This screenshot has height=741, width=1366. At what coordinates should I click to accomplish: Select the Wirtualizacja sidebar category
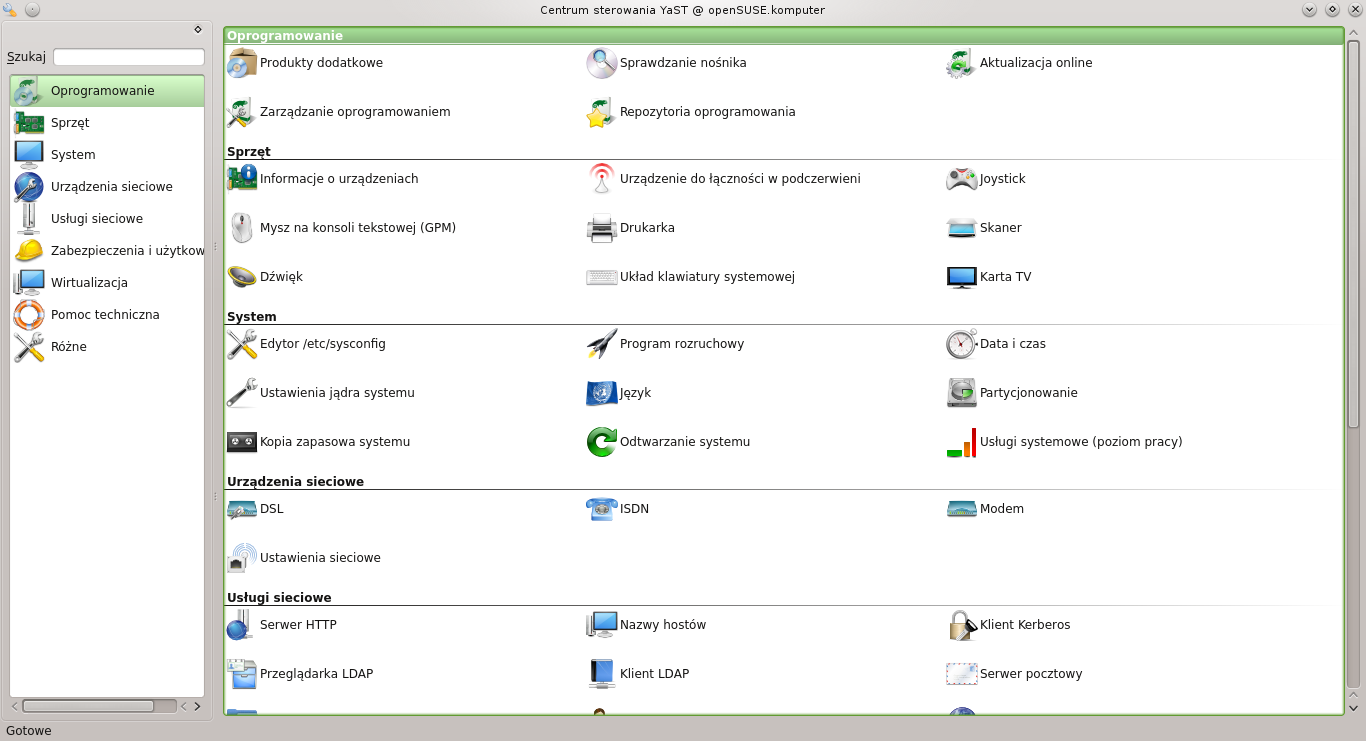pos(89,283)
